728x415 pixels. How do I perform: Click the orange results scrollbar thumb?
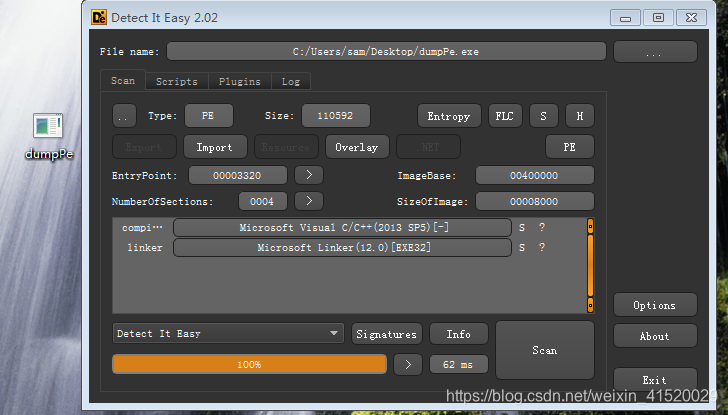(x=590, y=265)
